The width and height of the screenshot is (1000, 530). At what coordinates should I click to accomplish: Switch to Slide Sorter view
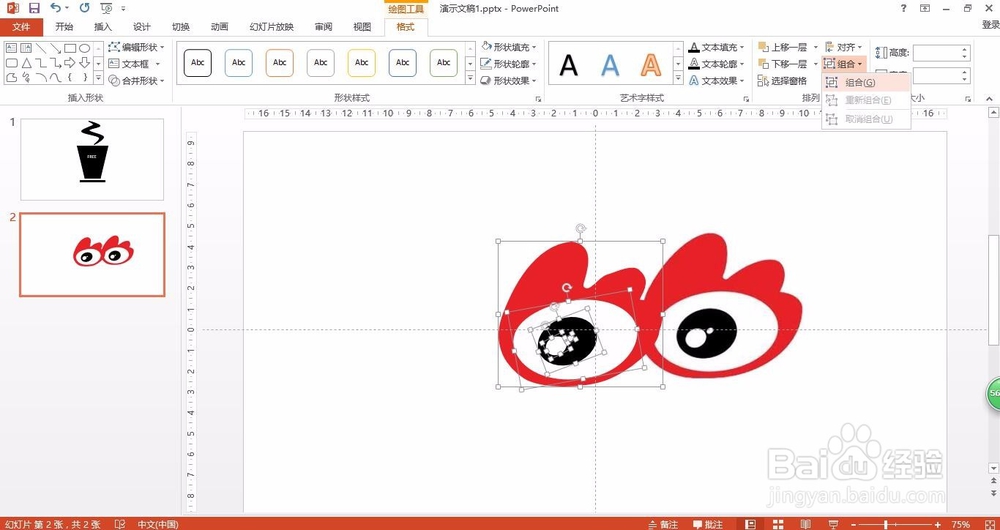click(x=779, y=524)
